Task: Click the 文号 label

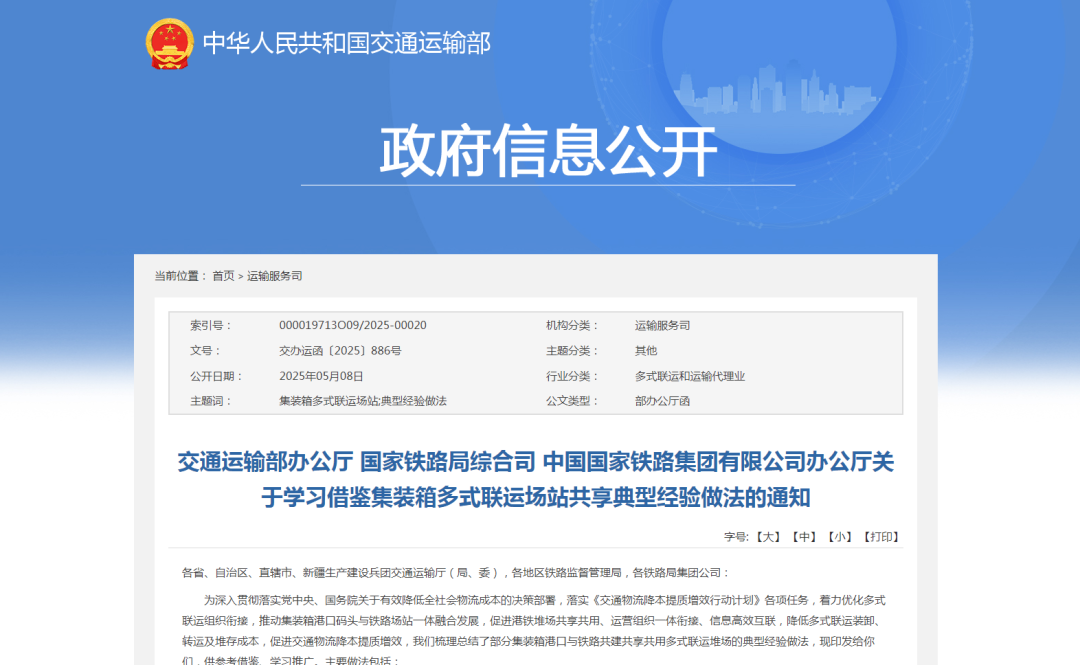Action: click(206, 351)
